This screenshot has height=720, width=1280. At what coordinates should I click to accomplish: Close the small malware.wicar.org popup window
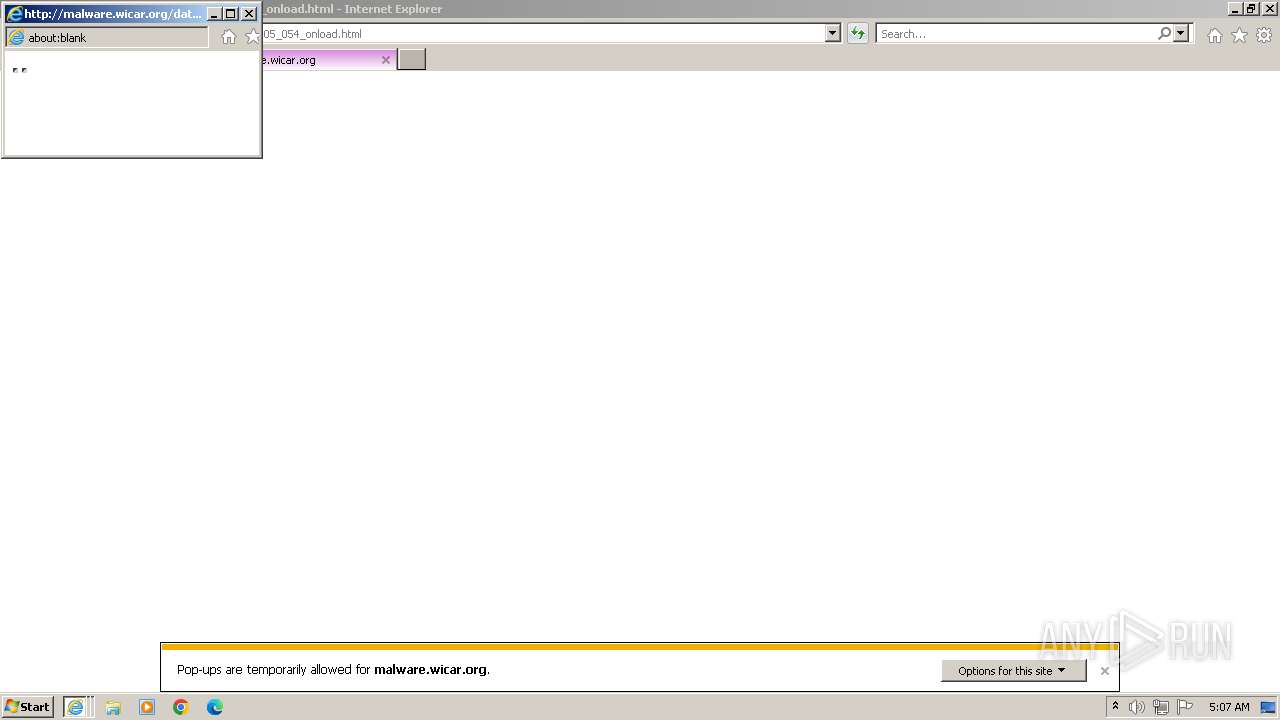click(x=249, y=14)
